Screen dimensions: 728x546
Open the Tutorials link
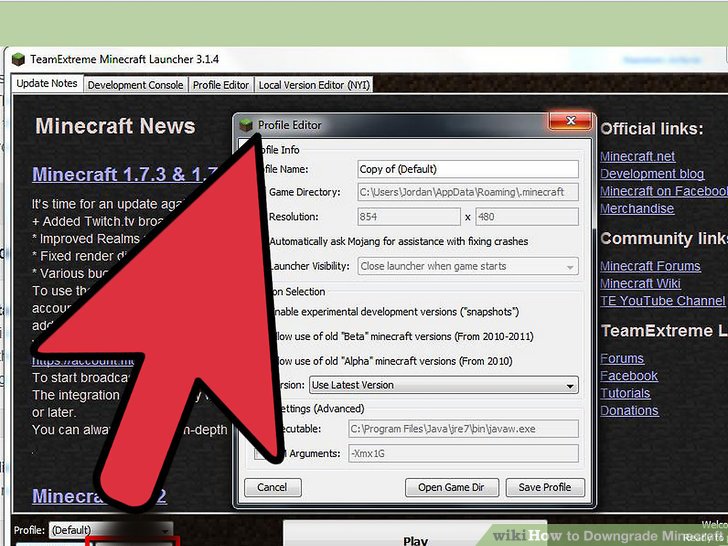click(625, 393)
